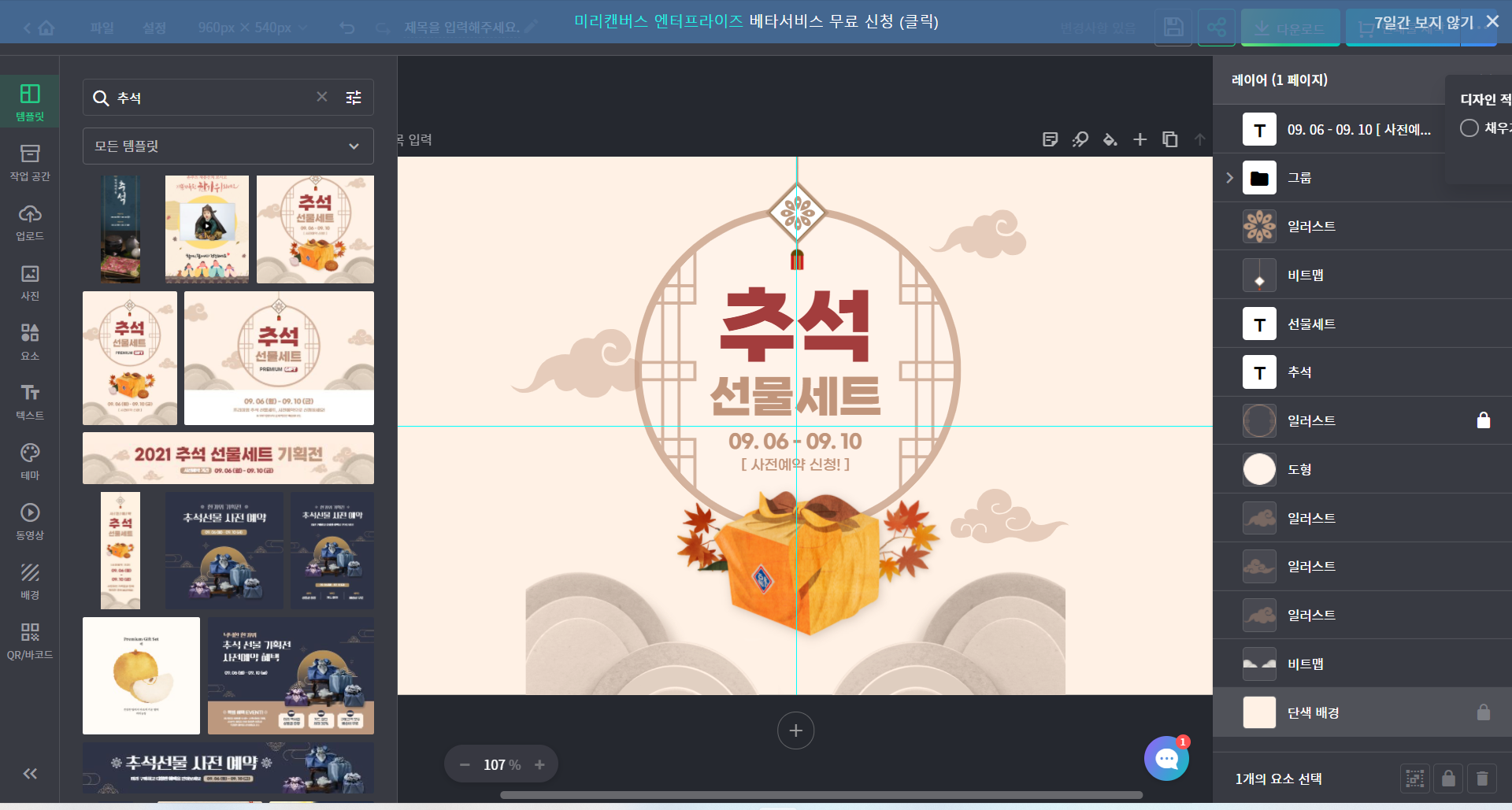Toggle the lock on locked 일러스트 layer
This screenshot has height=810, width=1512.
coord(1484,420)
